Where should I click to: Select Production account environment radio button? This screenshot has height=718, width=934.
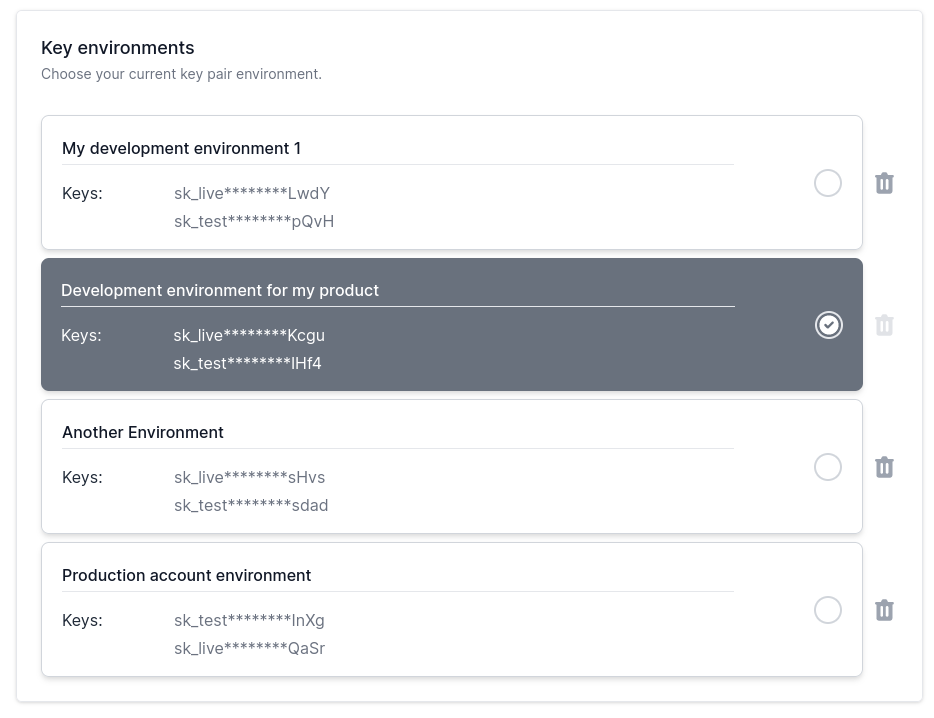(x=828, y=610)
